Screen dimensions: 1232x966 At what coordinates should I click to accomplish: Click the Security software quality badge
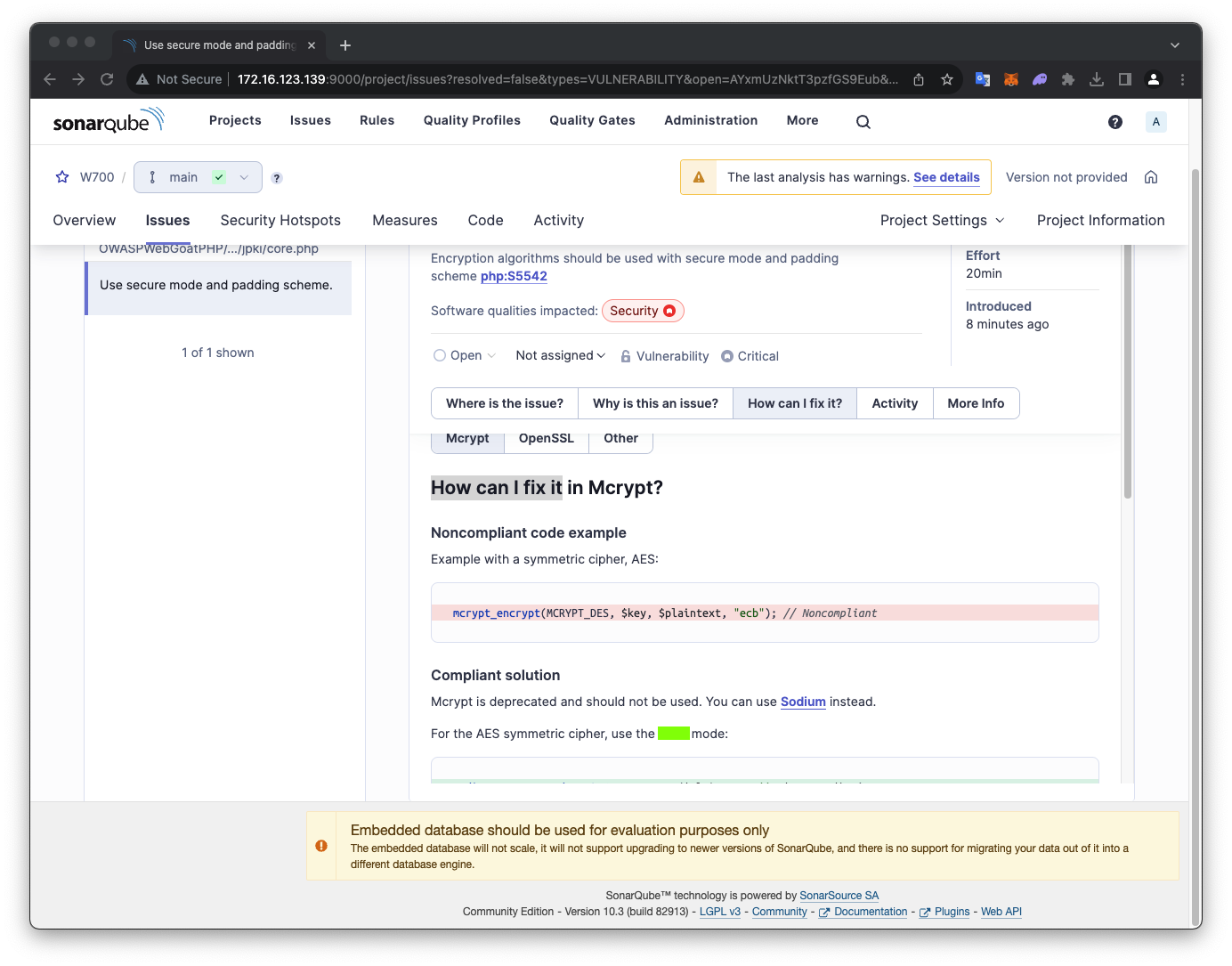pyautogui.click(x=643, y=311)
